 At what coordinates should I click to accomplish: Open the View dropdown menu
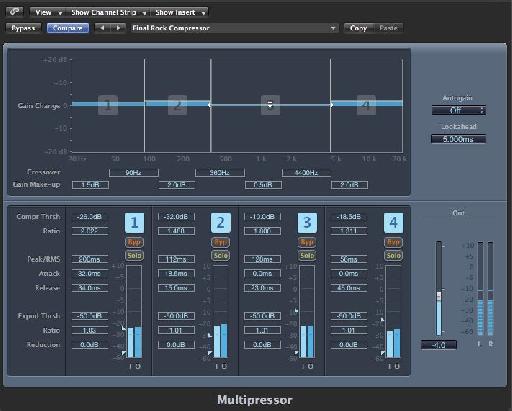pyautogui.click(x=49, y=12)
